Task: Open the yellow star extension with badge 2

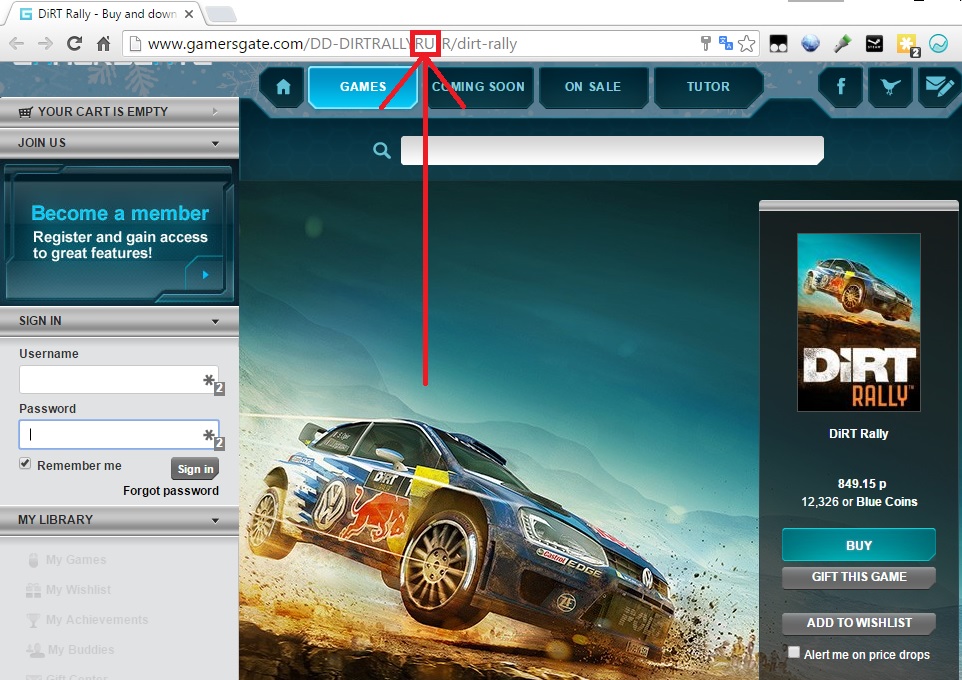Action: 907,45
